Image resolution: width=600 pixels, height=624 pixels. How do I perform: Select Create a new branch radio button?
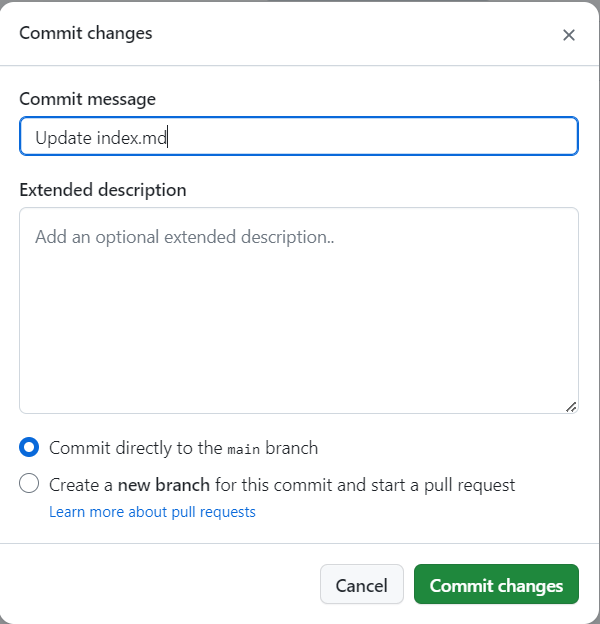29,484
